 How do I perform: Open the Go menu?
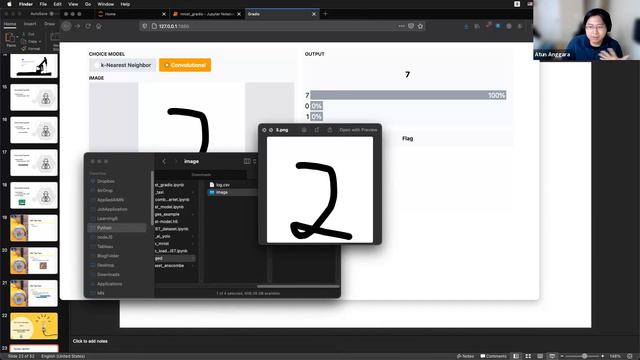pyautogui.click(x=88, y=4)
